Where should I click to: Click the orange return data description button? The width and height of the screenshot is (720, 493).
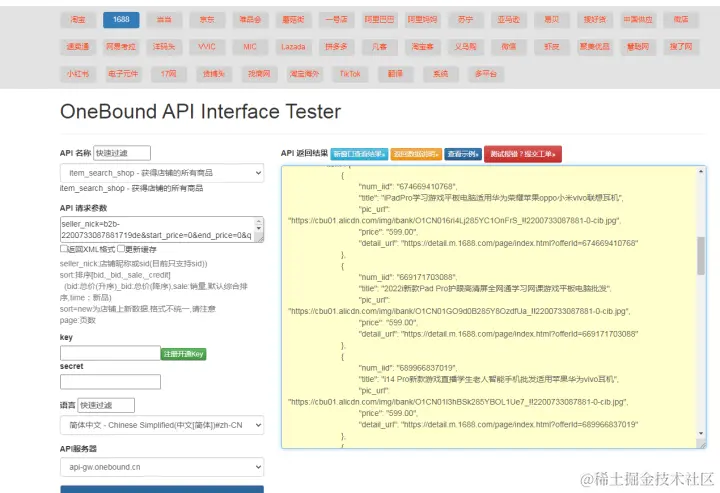416,154
